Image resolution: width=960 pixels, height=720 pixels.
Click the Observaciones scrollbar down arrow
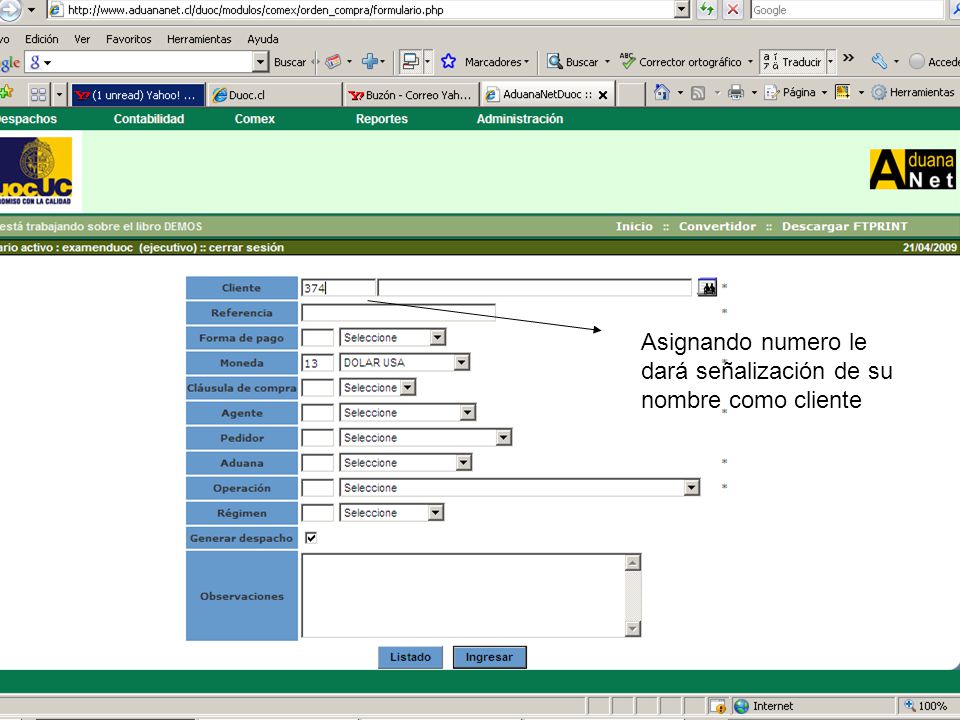click(x=633, y=629)
